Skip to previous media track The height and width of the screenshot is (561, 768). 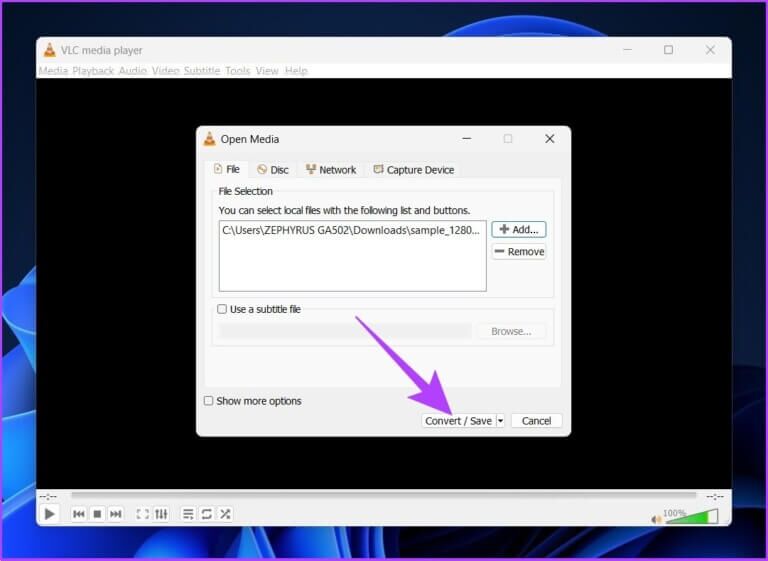tap(78, 514)
